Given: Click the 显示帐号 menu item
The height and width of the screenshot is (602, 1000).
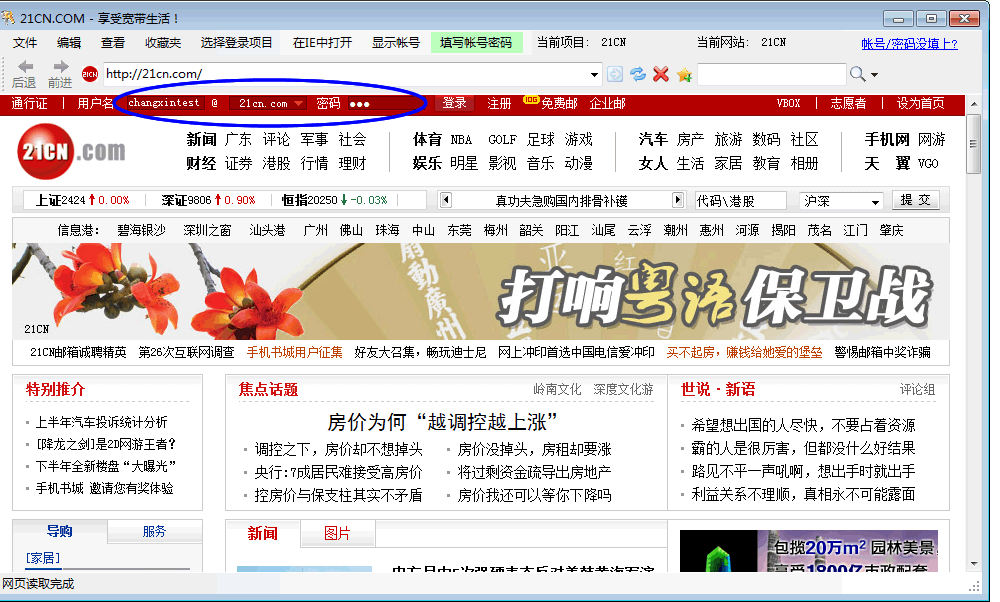Looking at the screenshot, I should (x=396, y=43).
